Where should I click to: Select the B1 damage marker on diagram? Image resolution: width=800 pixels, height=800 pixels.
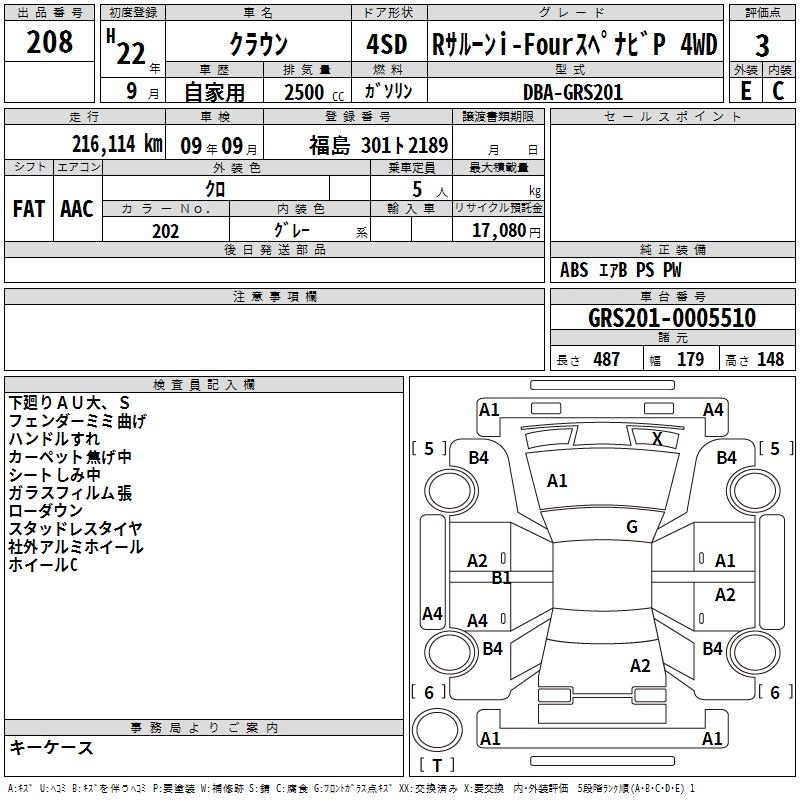[501, 577]
